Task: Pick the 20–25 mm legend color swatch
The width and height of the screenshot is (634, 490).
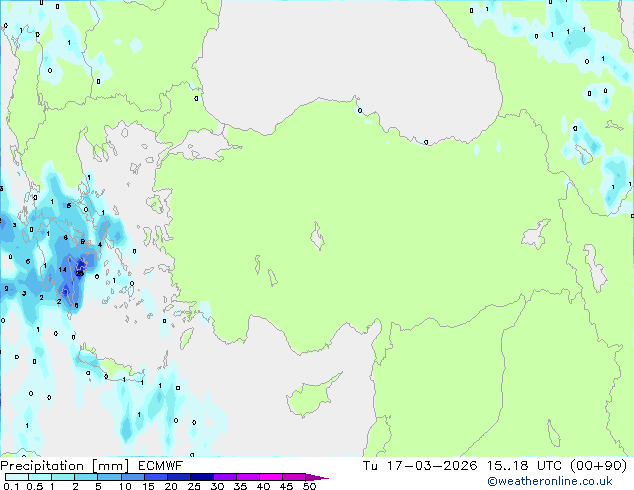Action: (x=178, y=477)
